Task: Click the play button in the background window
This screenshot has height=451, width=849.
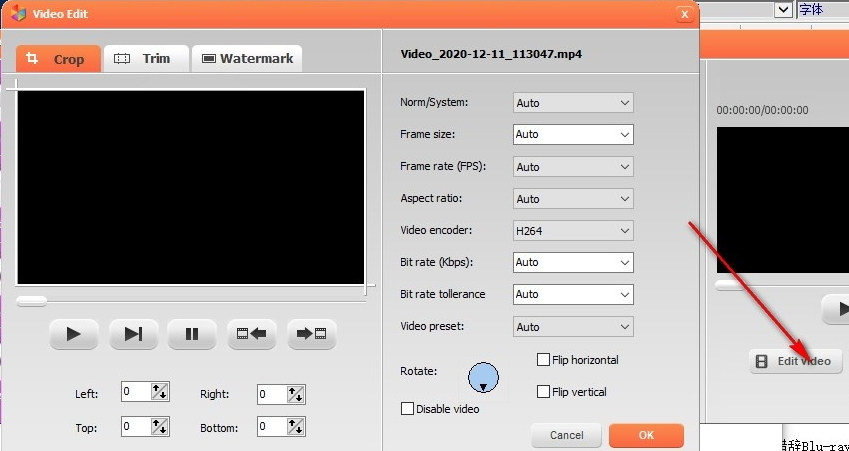Action: [836, 309]
